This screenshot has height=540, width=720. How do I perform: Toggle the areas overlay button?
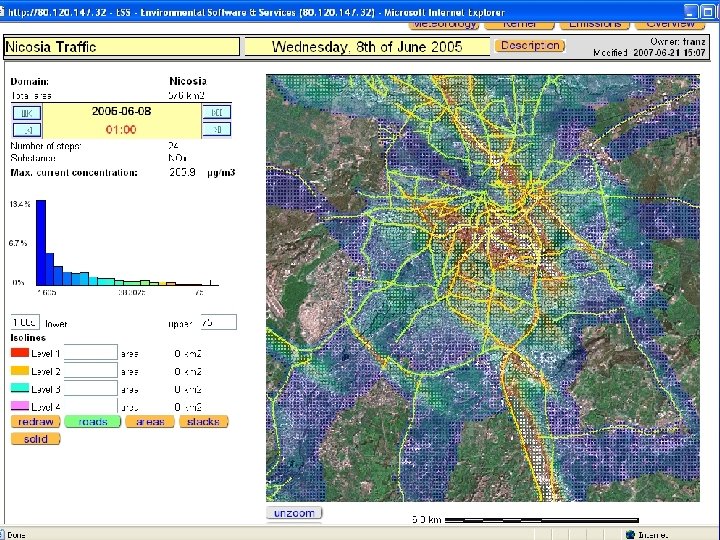tap(150, 422)
